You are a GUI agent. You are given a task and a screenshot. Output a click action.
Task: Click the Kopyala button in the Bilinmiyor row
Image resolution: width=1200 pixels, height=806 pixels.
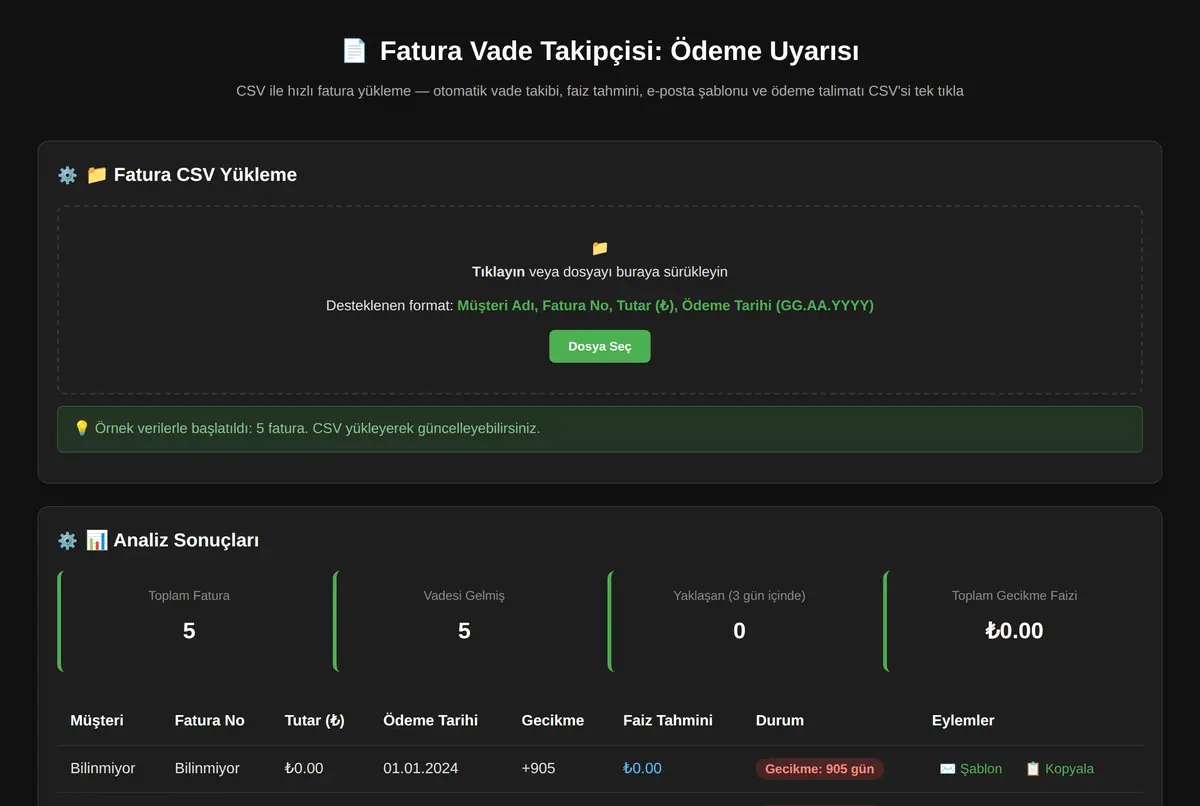tap(1059, 768)
